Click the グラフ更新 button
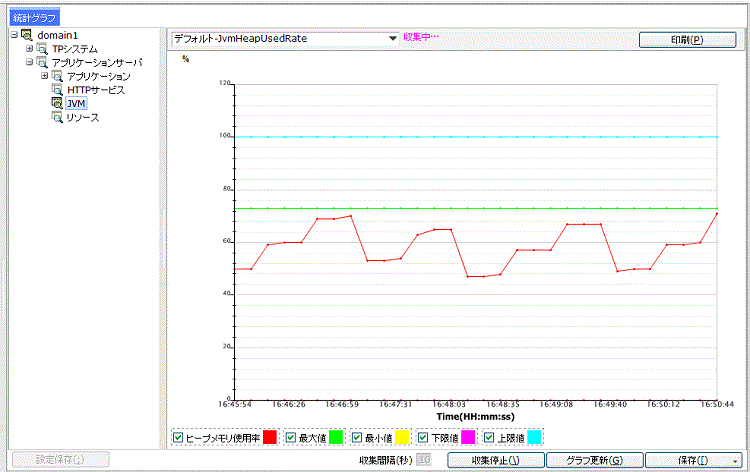750x472 pixels. 594,460
